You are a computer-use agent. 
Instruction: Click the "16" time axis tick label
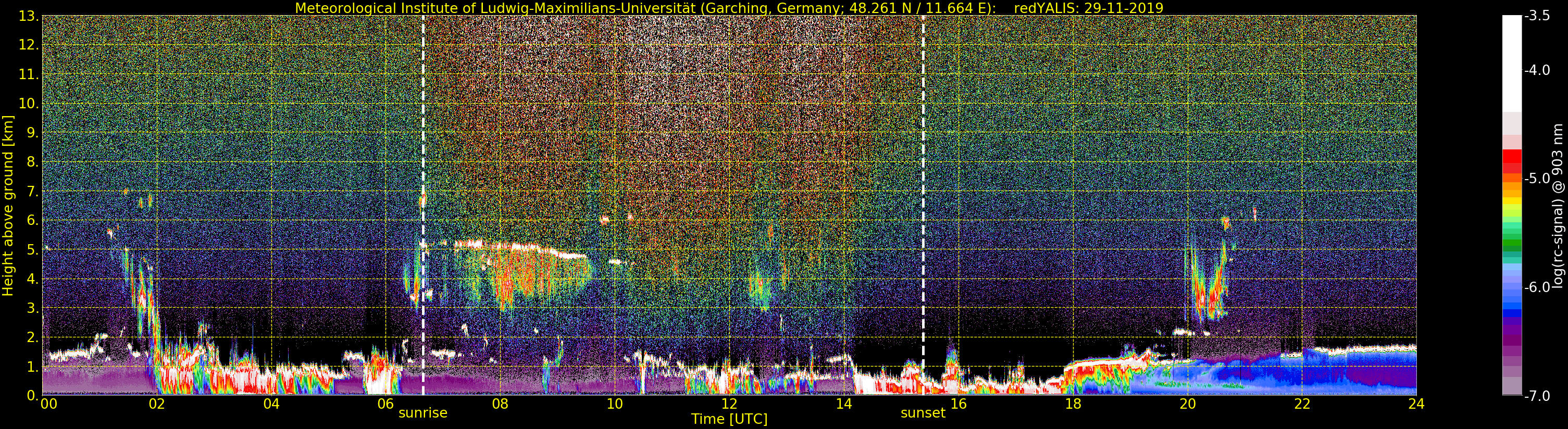959,404
